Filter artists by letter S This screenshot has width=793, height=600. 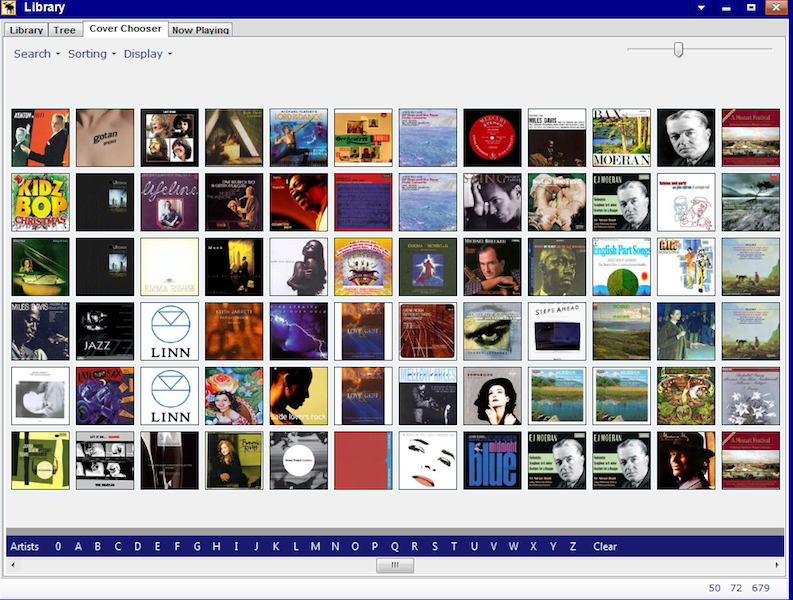click(434, 546)
